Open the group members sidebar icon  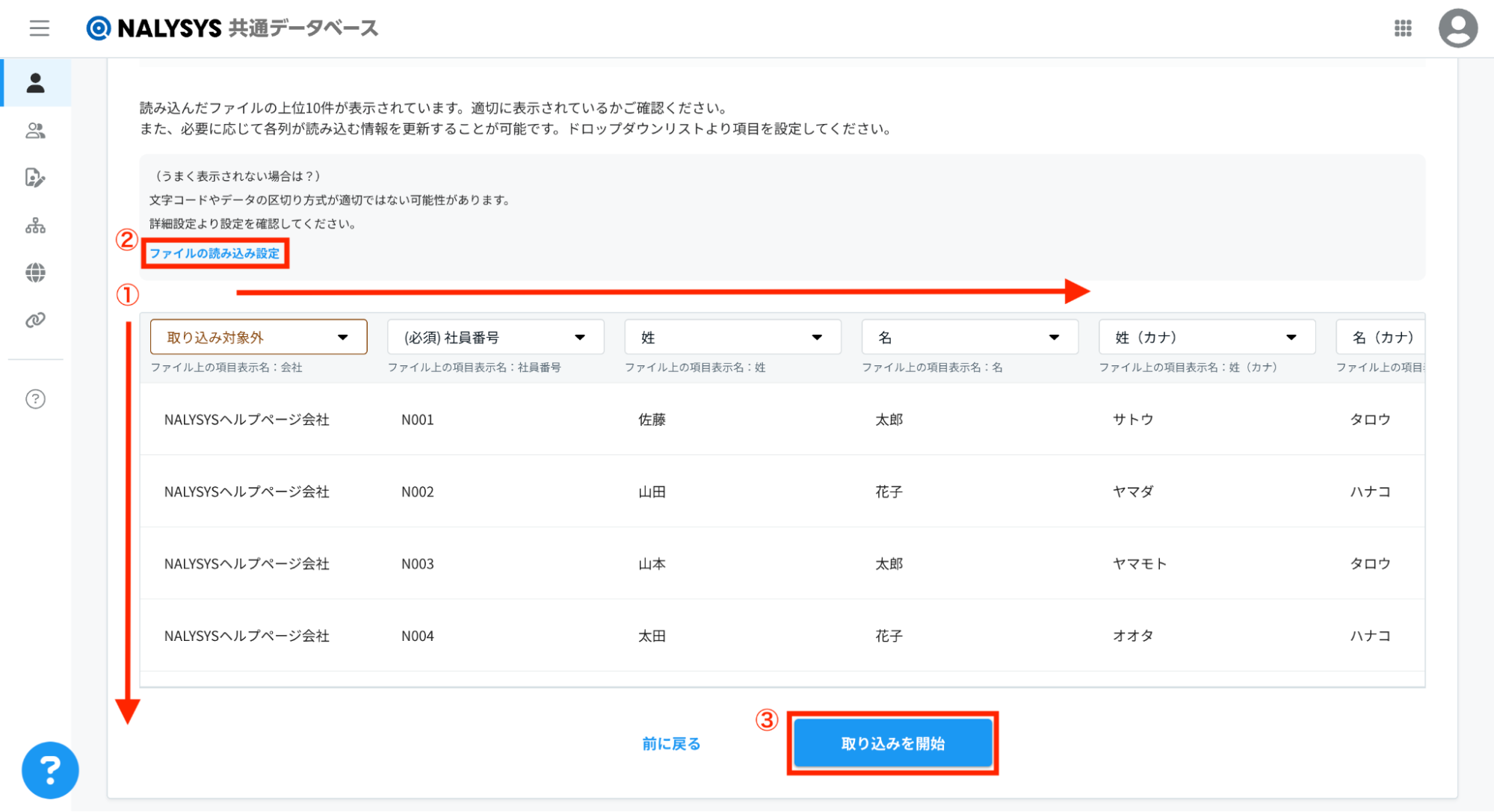(35, 131)
